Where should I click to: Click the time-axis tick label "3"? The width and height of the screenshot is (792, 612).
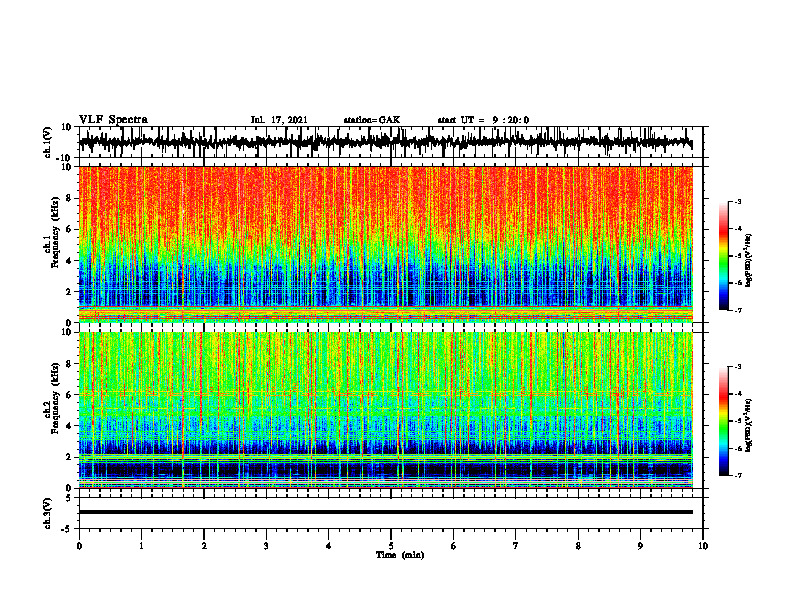point(266,546)
